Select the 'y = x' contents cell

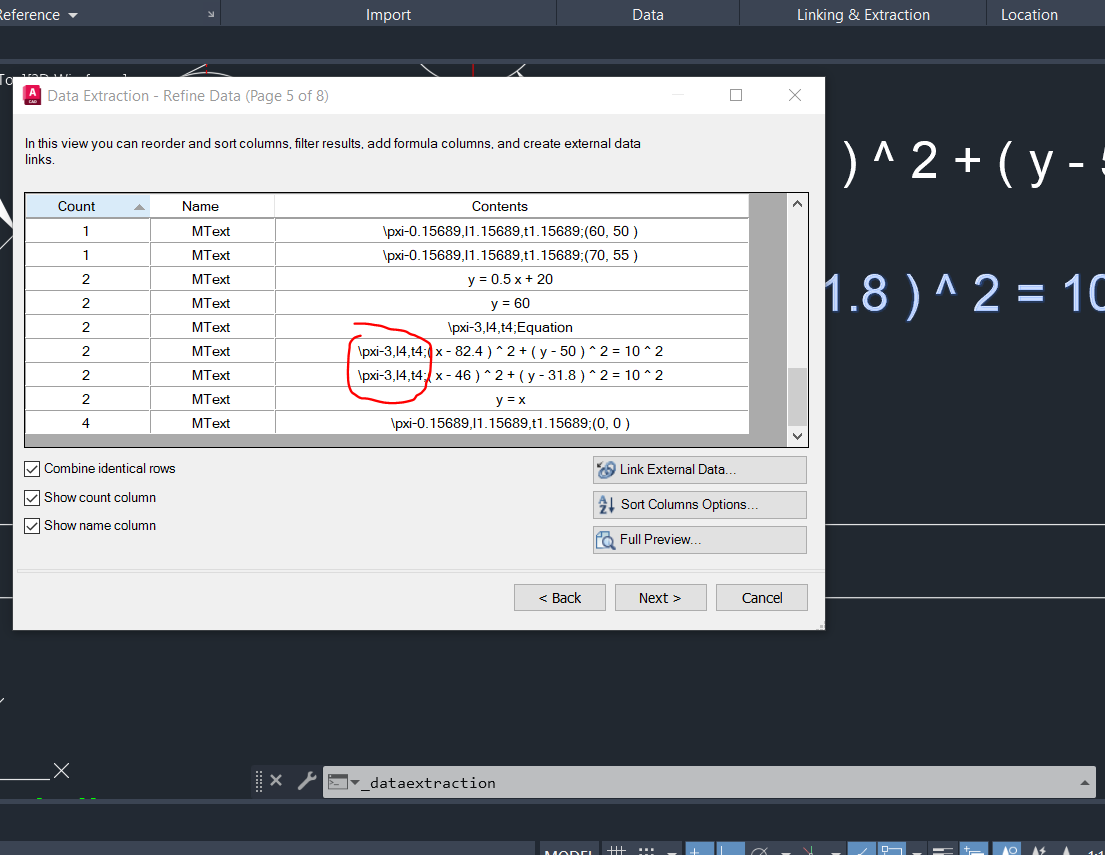pos(511,399)
